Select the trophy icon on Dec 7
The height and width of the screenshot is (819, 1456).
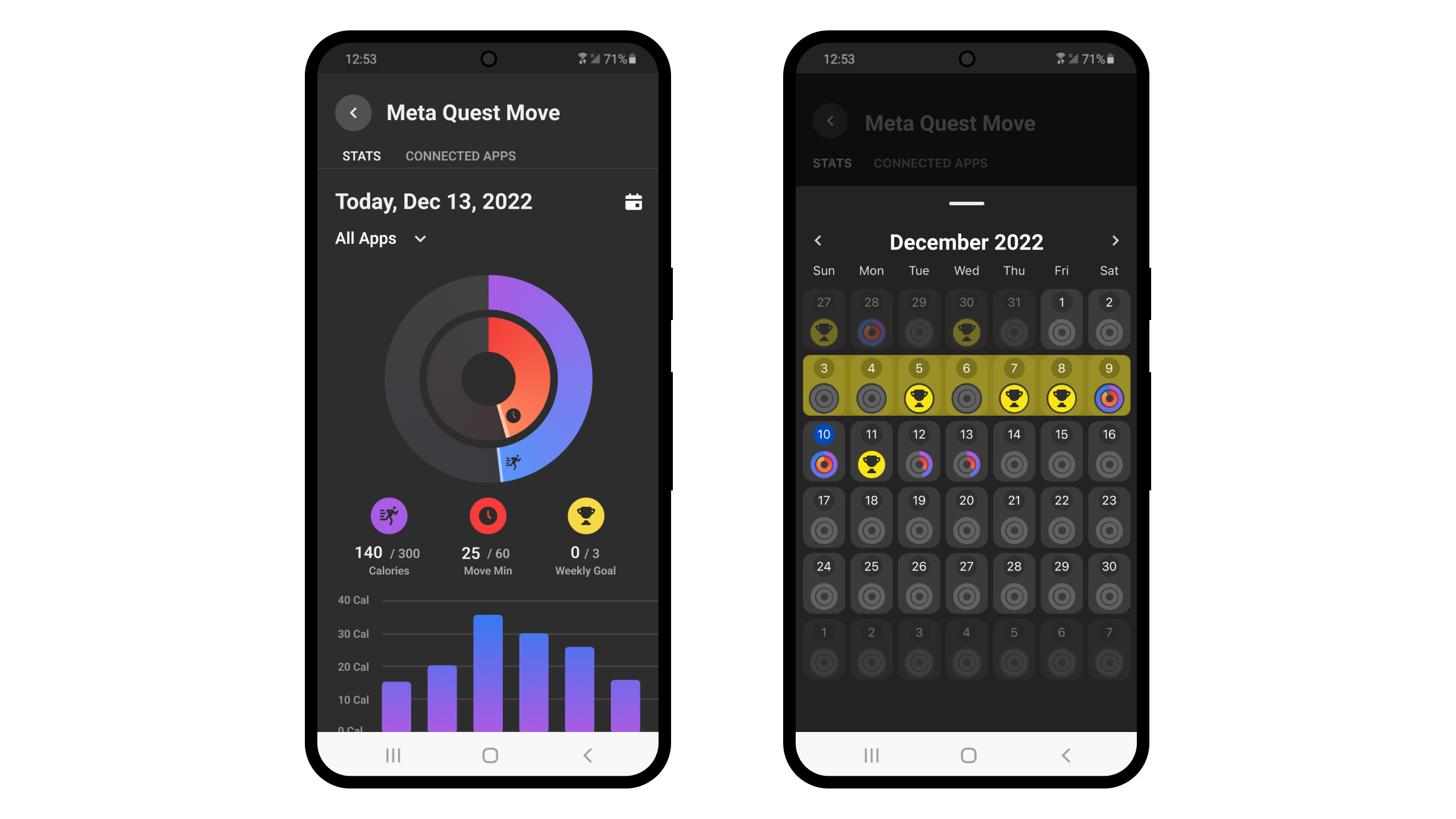[1013, 398]
